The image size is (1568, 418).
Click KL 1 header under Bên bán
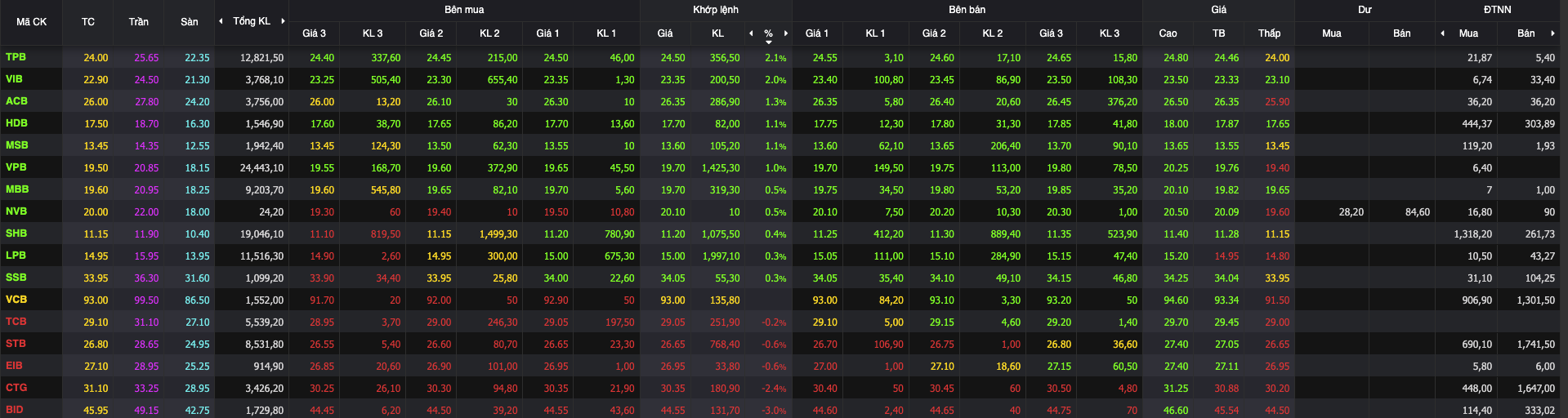pos(876,33)
